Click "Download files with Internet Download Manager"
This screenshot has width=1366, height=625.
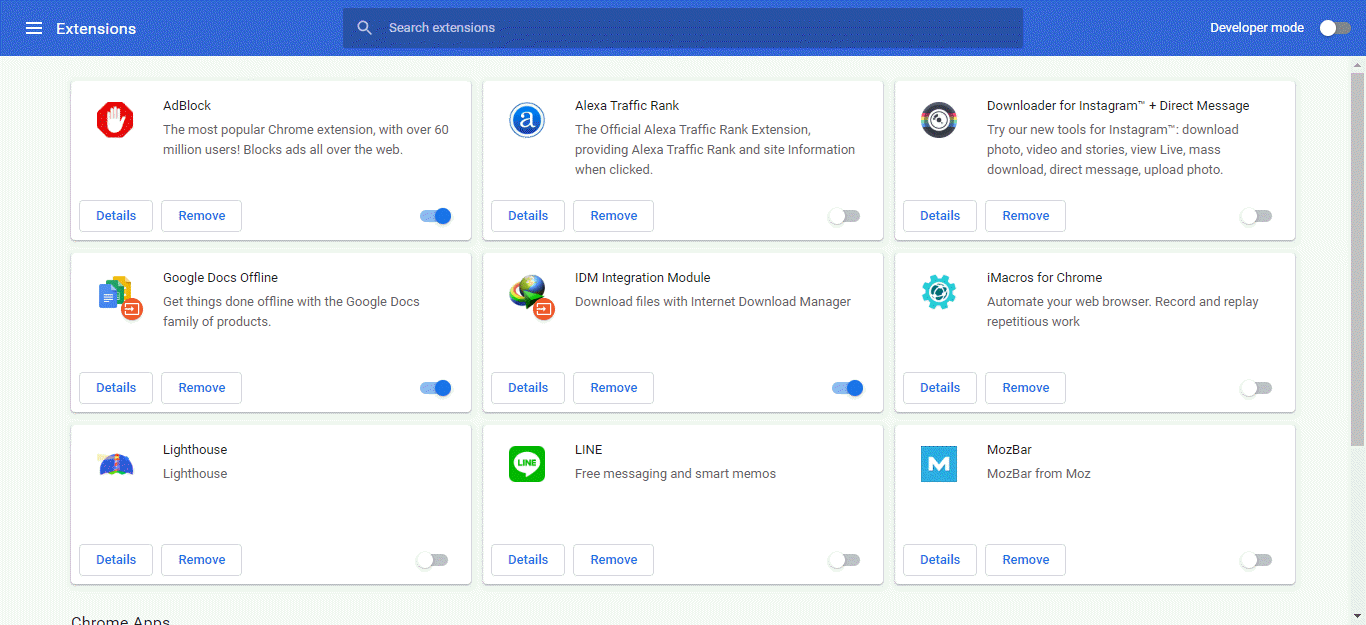[x=713, y=302]
